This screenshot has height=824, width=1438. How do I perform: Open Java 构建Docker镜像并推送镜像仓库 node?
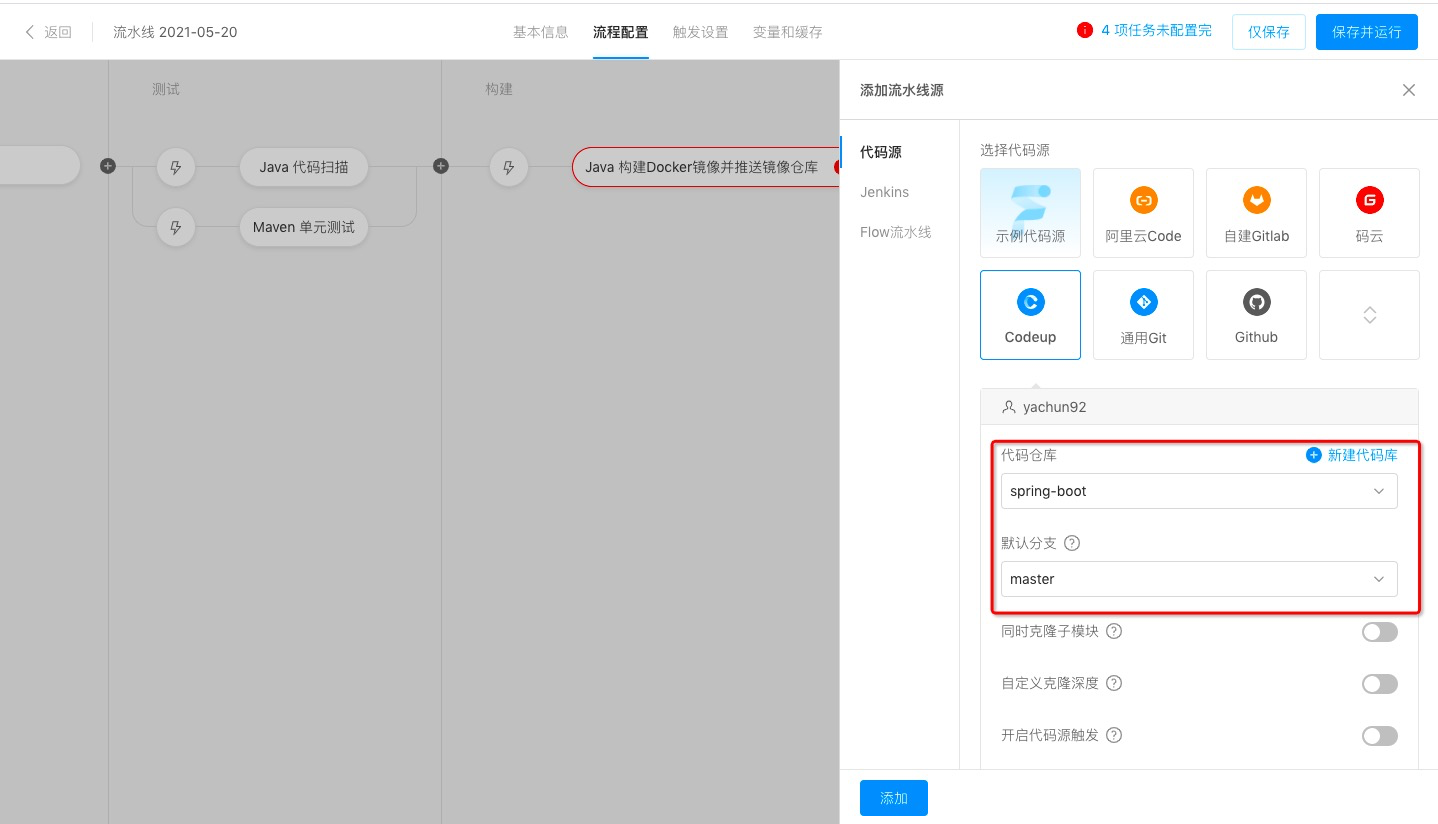pyautogui.click(x=706, y=167)
